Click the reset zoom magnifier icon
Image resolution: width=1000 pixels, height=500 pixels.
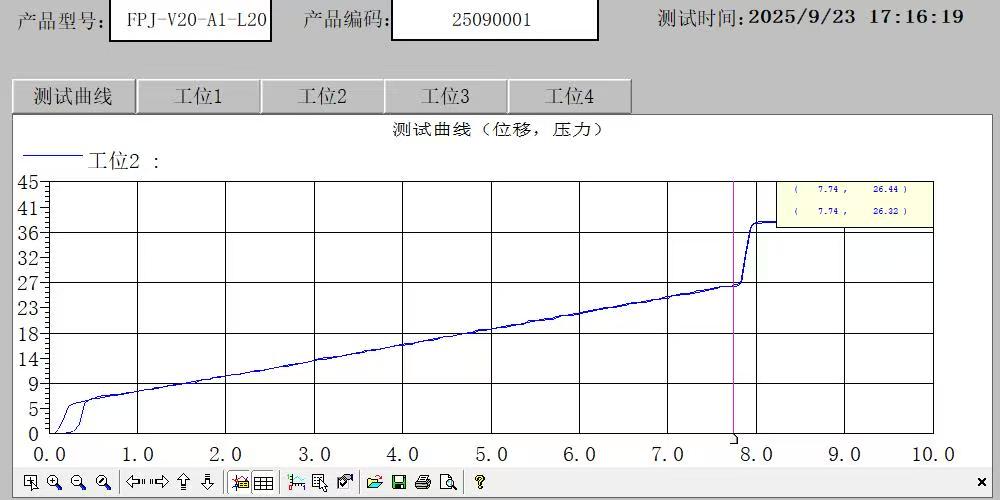[103, 482]
